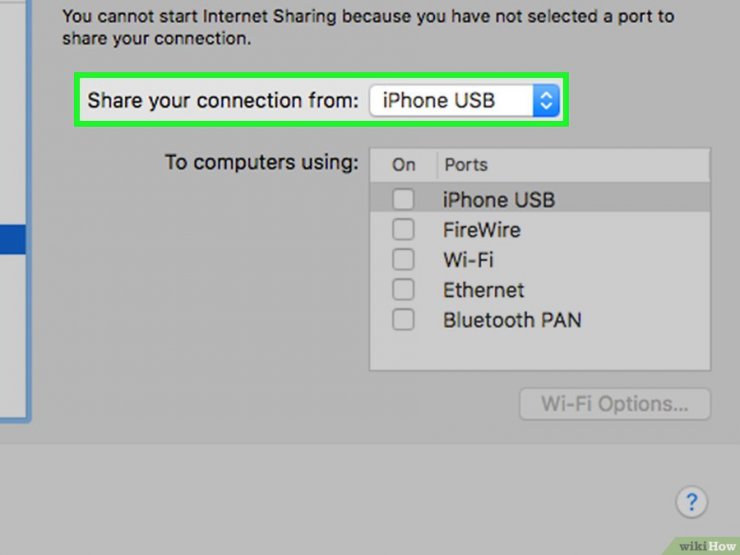This screenshot has width=740, height=555.
Task: Click the Wi-Fi Options... button
Action: 614,404
